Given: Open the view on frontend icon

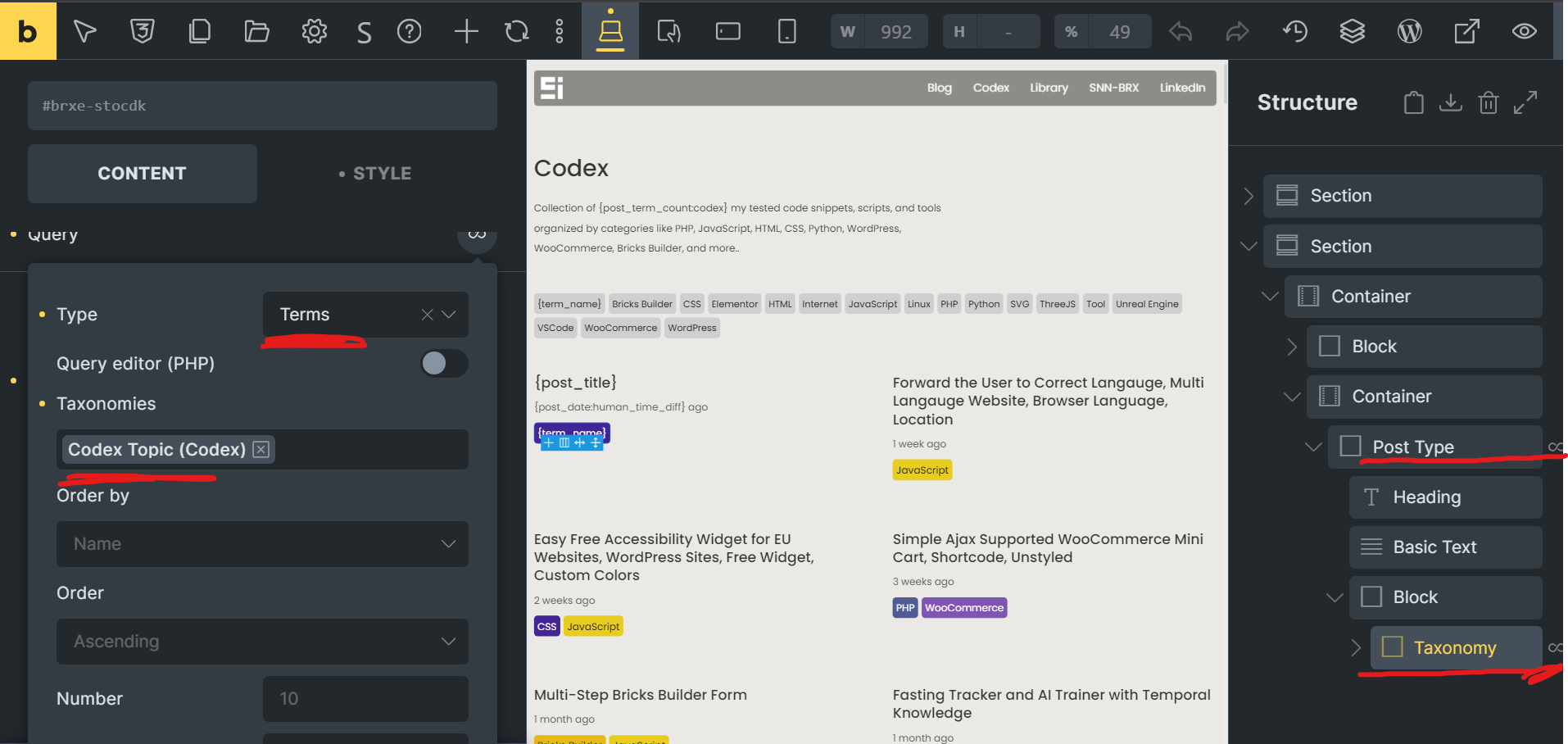Looking at the screenshot, I should (1466, 31).
